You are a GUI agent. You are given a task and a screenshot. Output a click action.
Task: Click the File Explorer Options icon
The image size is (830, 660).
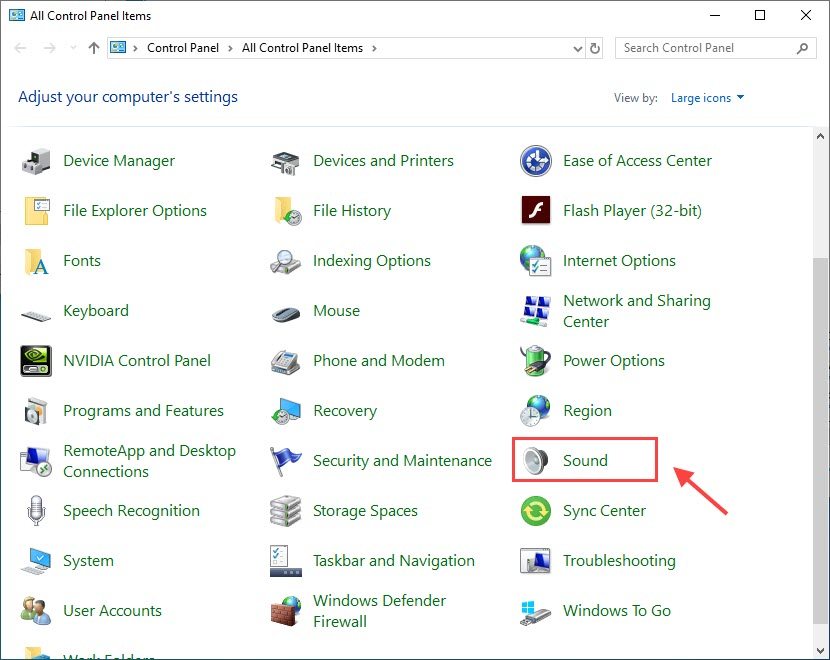[x=37, y=211]
